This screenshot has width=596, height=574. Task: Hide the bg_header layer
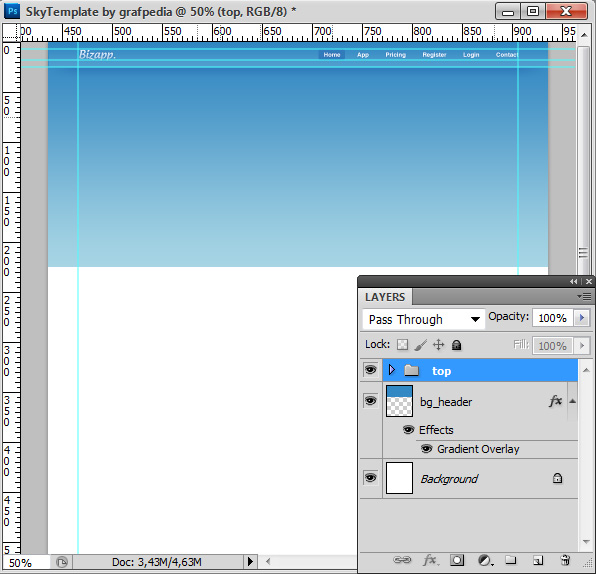tap(371, 401)
